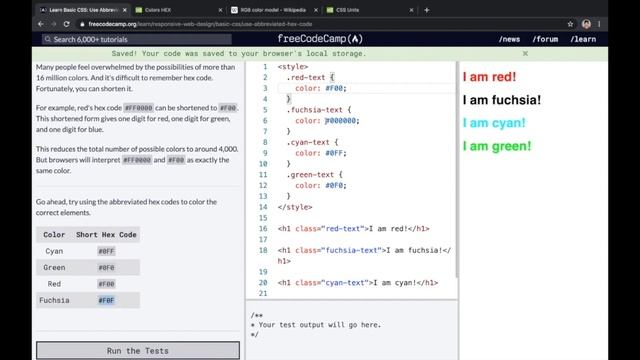This screenshot has width=640, height=360.
Task: Switch to the CSS Units tab
Action: pyautogui.click(x=370, y=10)
